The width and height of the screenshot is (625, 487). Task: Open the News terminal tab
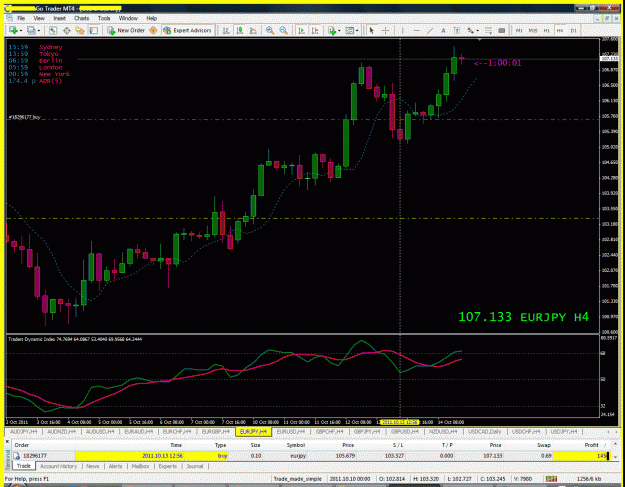[92, 466]
